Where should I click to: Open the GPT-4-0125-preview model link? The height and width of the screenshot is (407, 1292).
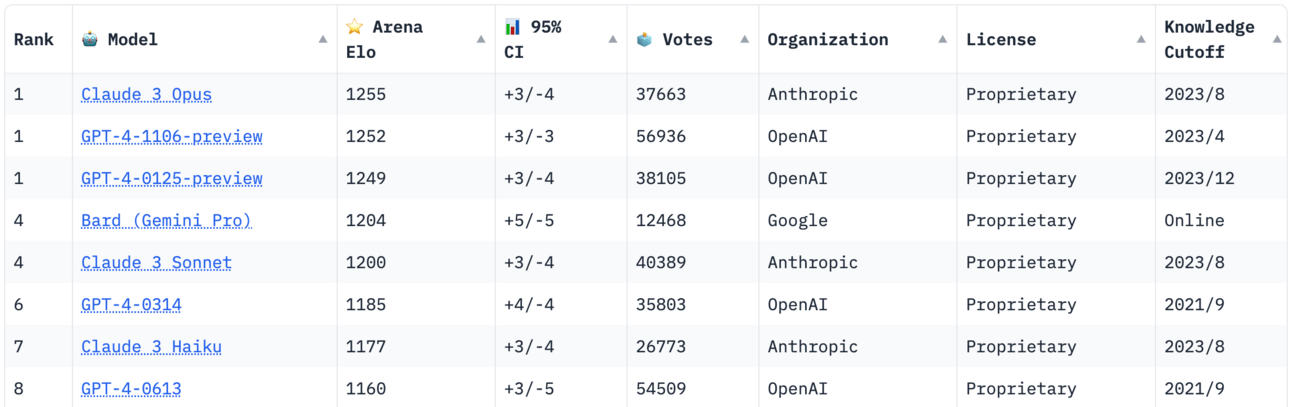pos(172,179)
